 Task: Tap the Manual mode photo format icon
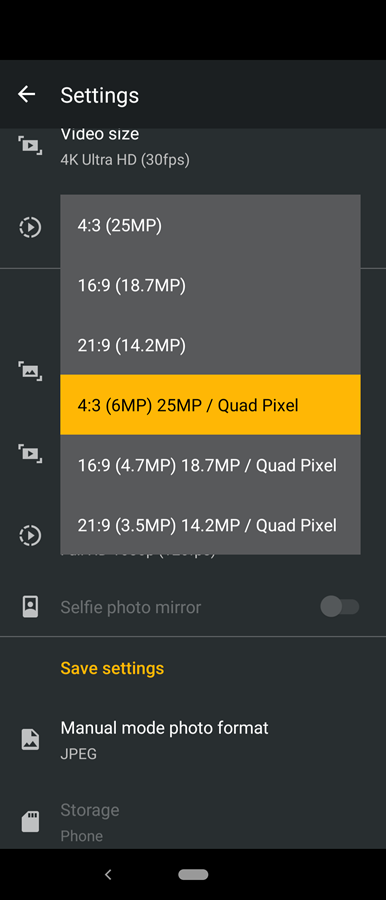coord(30,739)
